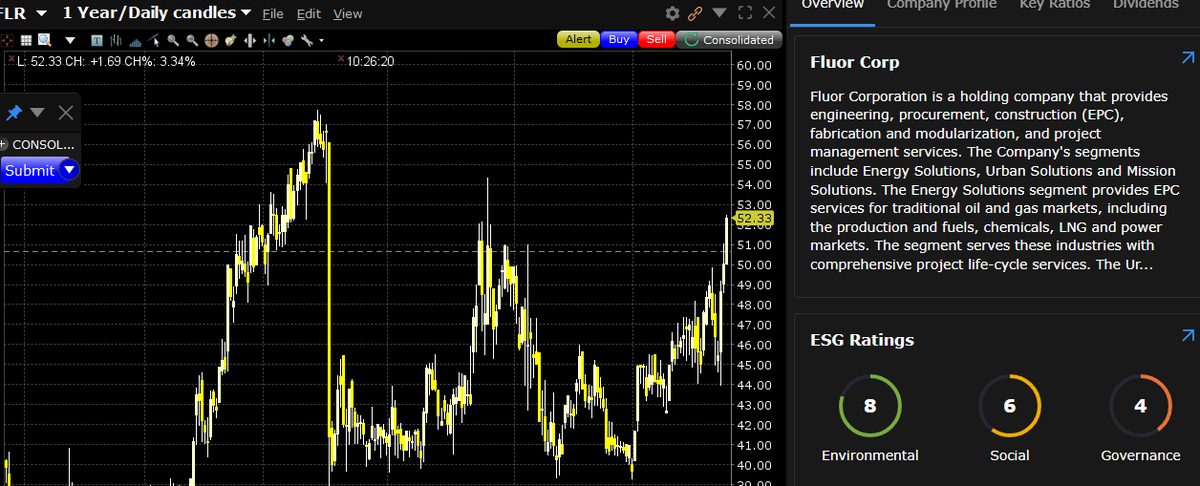Click the Social score 6 gauge
The width and height of the screenshot is (1200, 486).
pos(1009,406)
